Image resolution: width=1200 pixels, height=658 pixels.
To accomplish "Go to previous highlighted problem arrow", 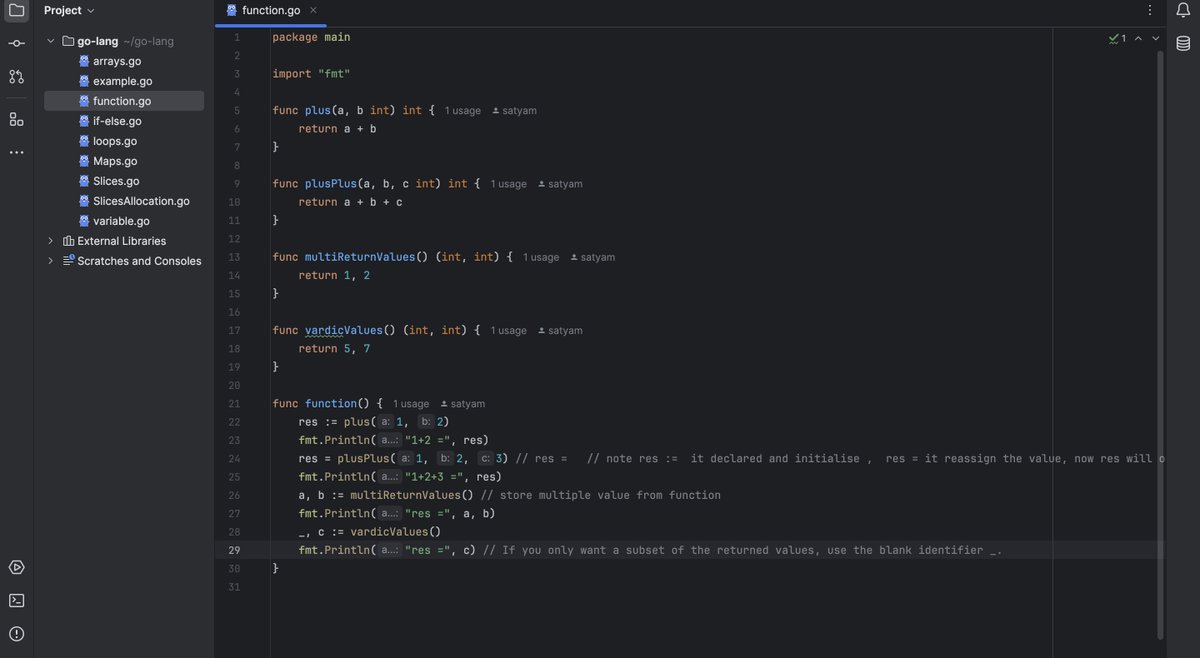I will tap(1139, 38).
